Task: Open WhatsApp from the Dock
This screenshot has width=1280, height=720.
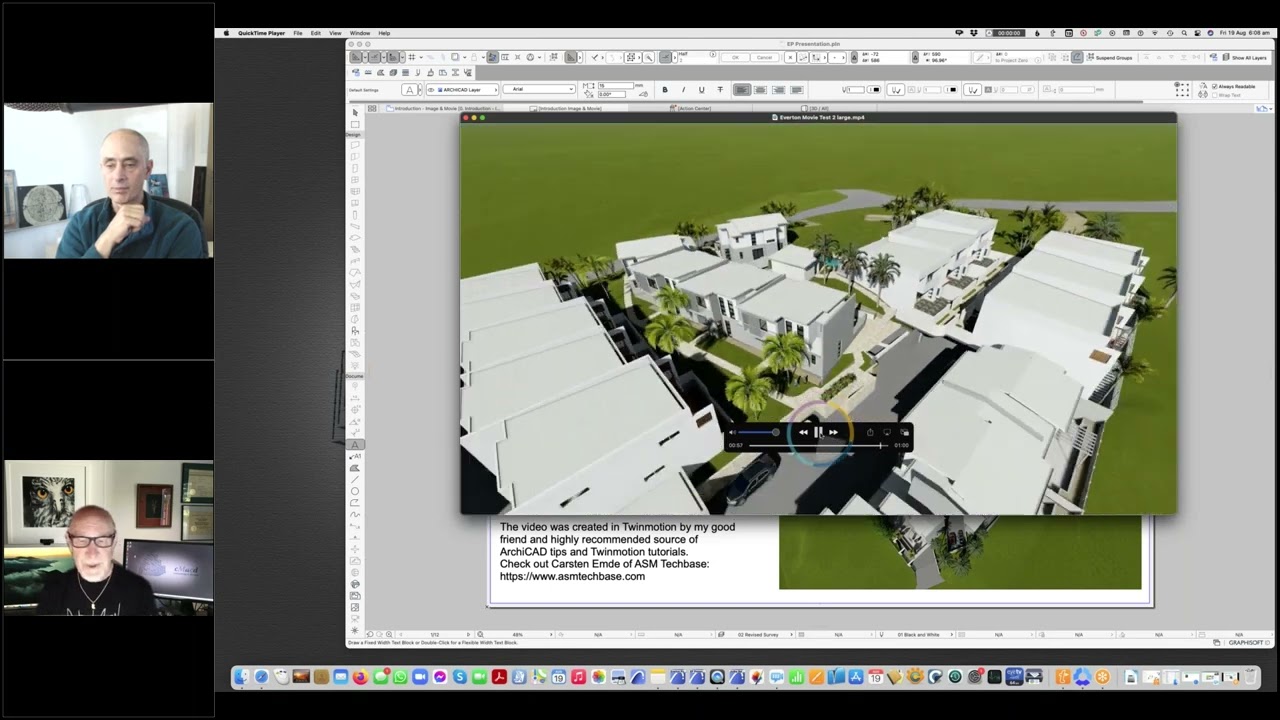Action: tap(400, 677)
